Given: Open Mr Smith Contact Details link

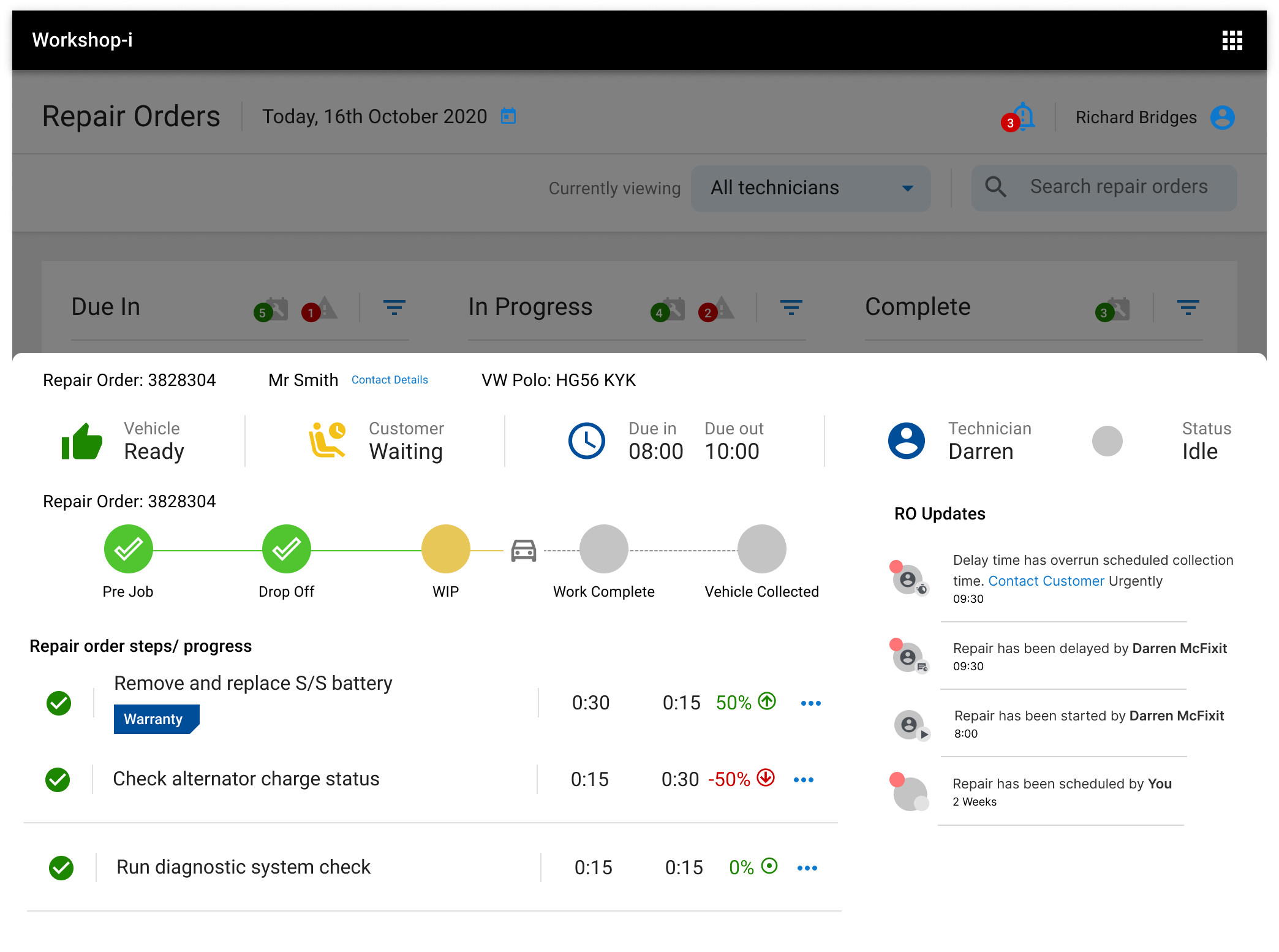Looking at the screenshot, I should [390, 380].
